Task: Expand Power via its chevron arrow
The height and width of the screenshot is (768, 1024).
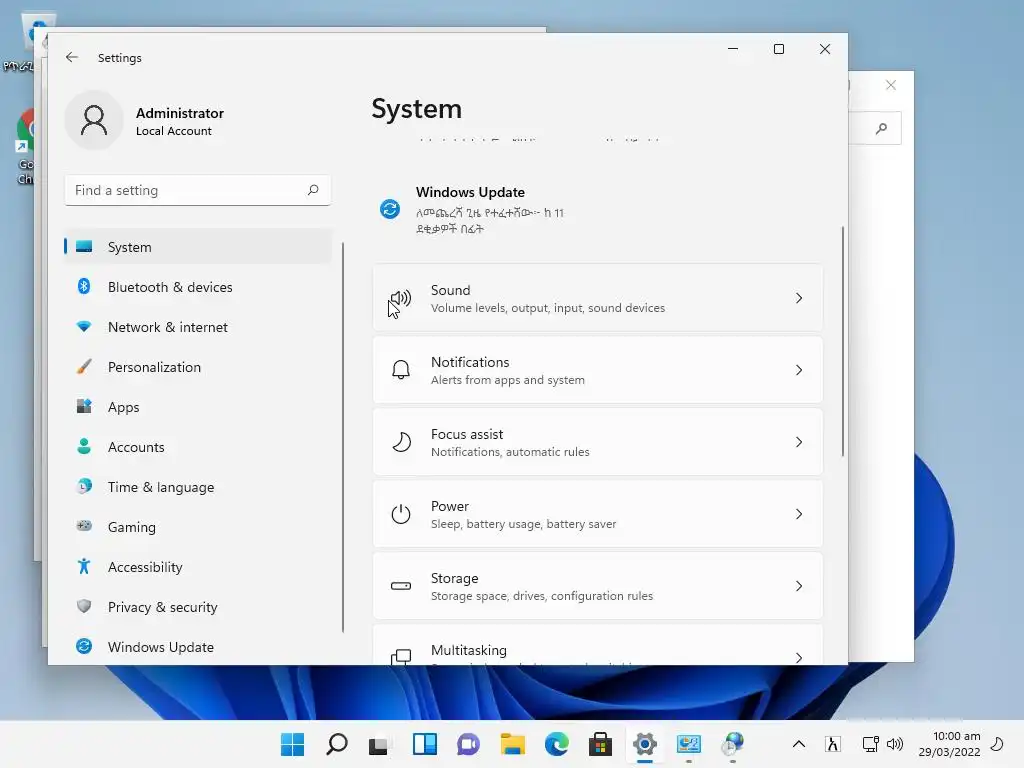Action: (799, 514)
